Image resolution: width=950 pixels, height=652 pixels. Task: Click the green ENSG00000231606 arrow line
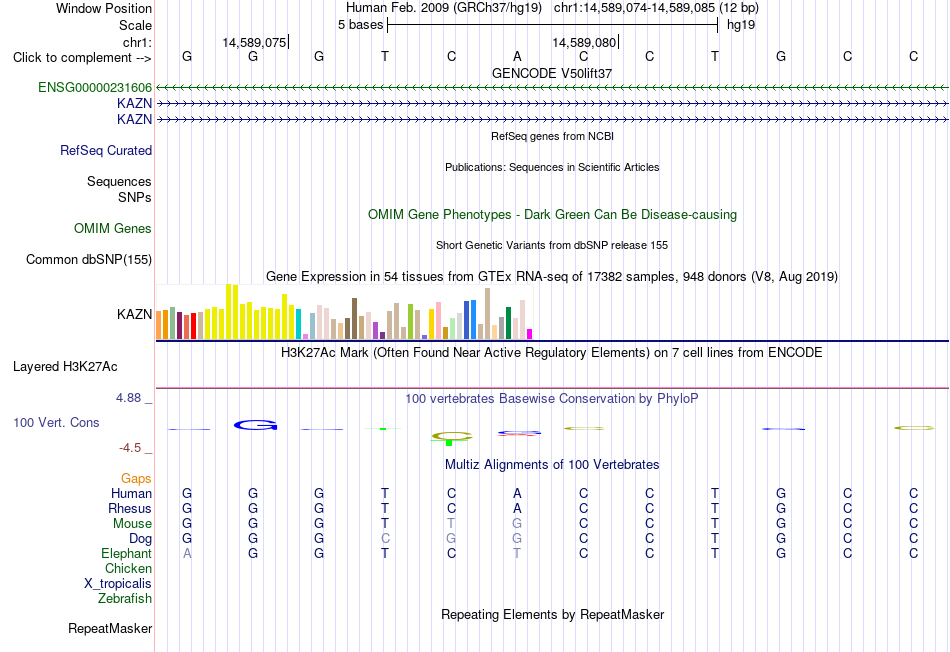click(552, 88)
